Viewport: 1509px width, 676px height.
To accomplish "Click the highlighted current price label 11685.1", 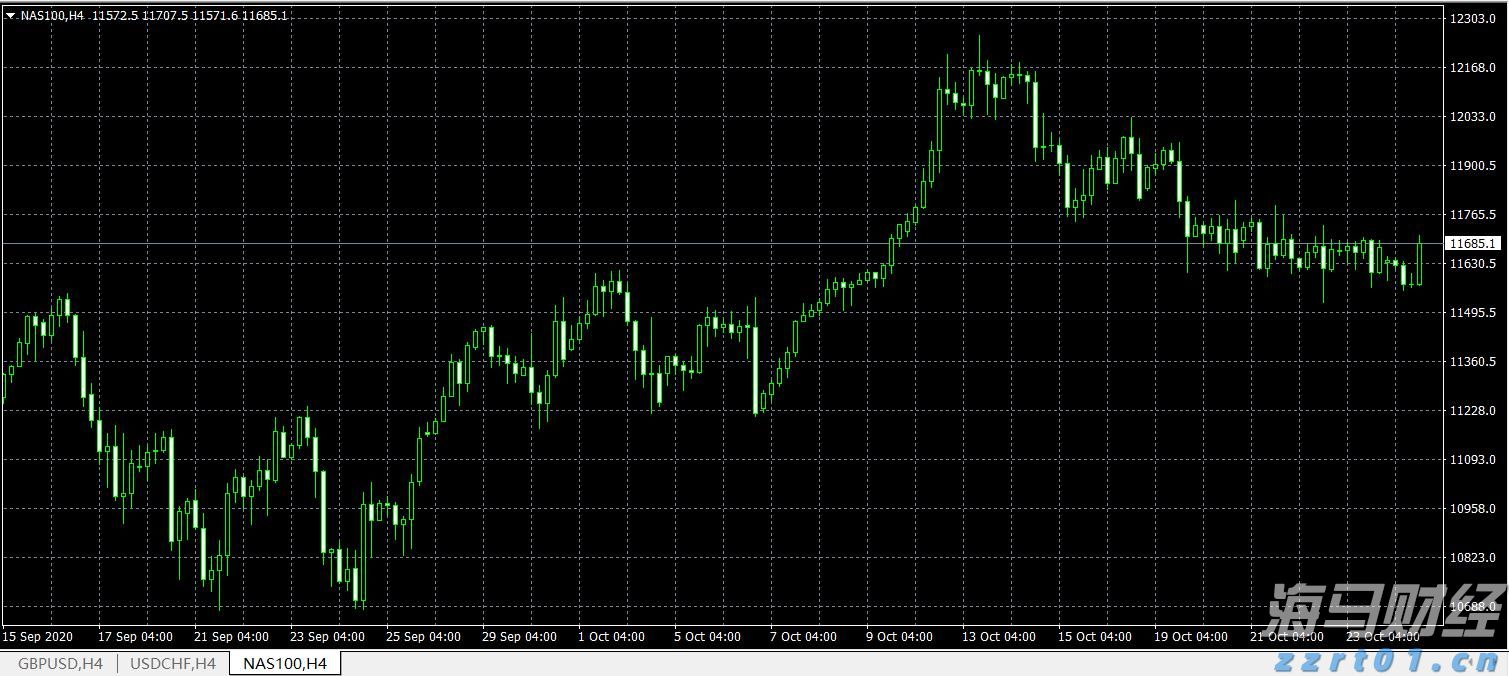I will 1472,243.
